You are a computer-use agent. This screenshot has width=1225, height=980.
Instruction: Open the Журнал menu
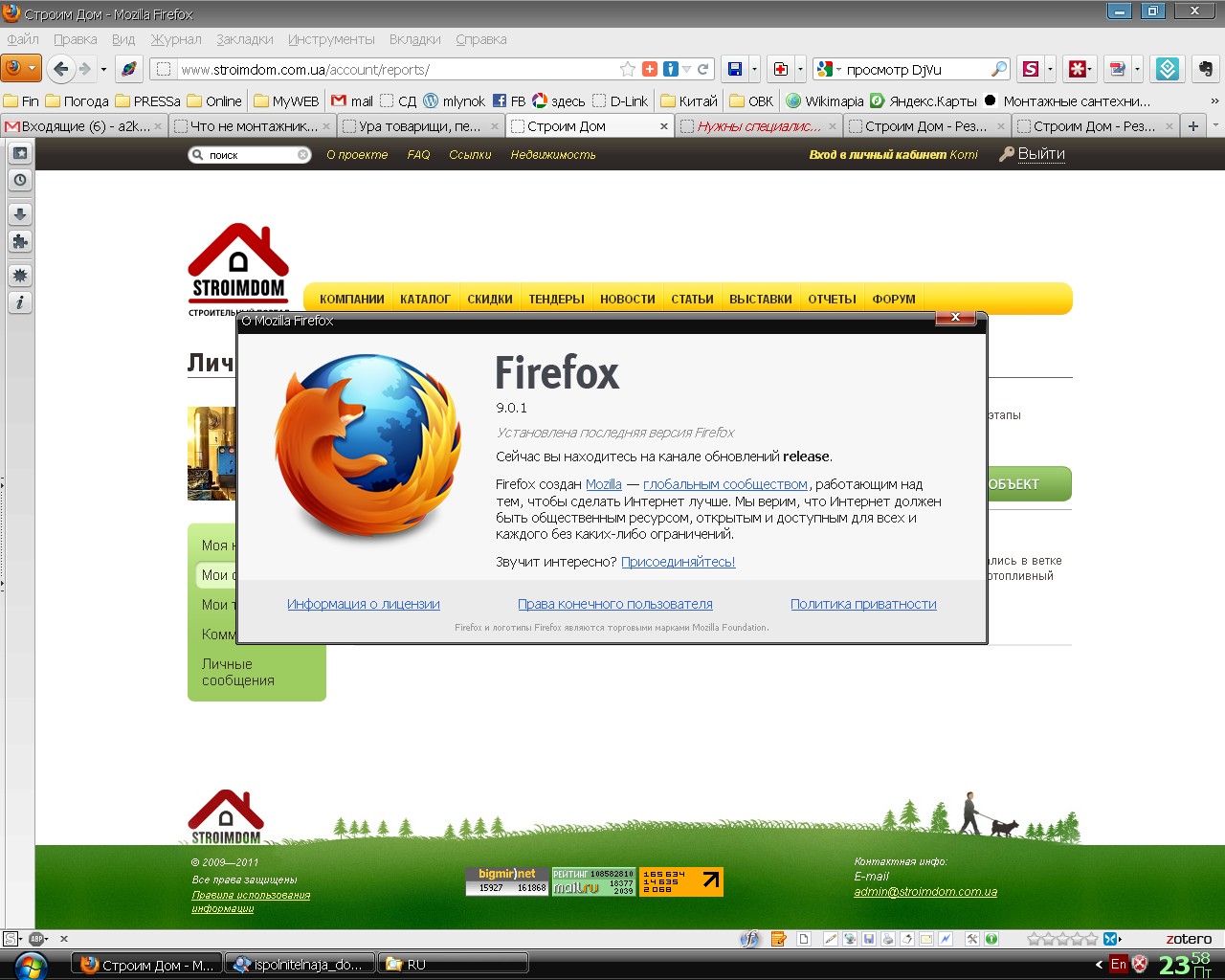pyautogui.click(x=176, y=39)
